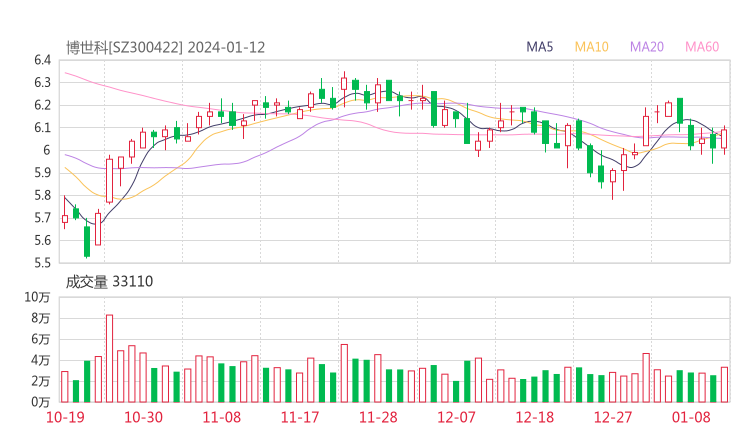The height and width of the screenshot is (440, 740).
Task: Click the 10-30 date axis label
Action: (x=143, y=417)
